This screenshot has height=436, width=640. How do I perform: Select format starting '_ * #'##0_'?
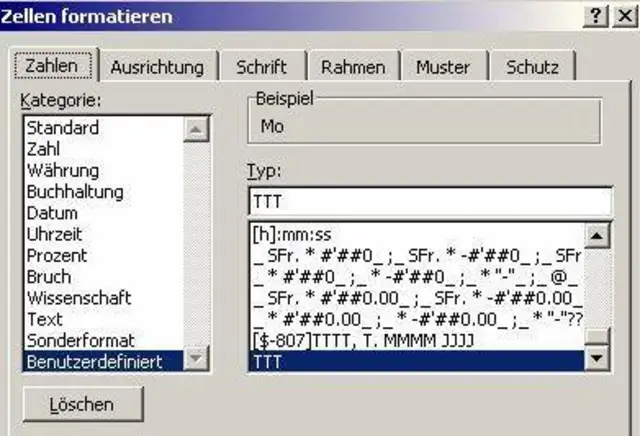click(x=417, y=277)
